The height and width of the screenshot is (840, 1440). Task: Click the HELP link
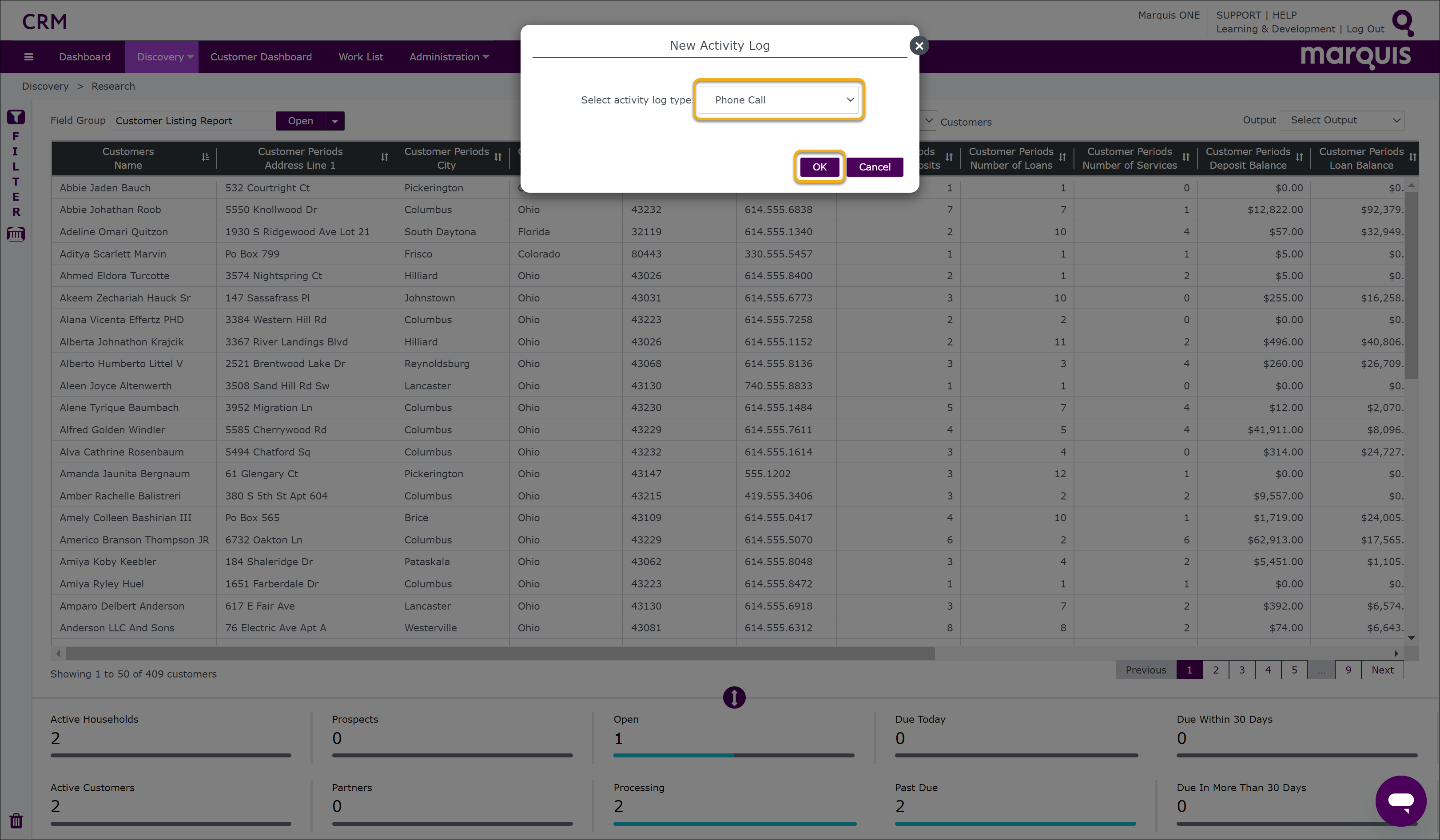pyautogui.click(x=1285, y=15)
